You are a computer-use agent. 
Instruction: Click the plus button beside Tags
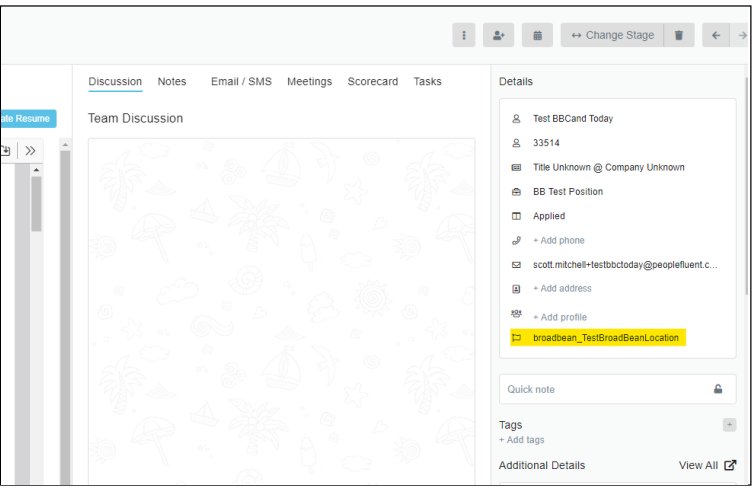(x=729, y=425)
